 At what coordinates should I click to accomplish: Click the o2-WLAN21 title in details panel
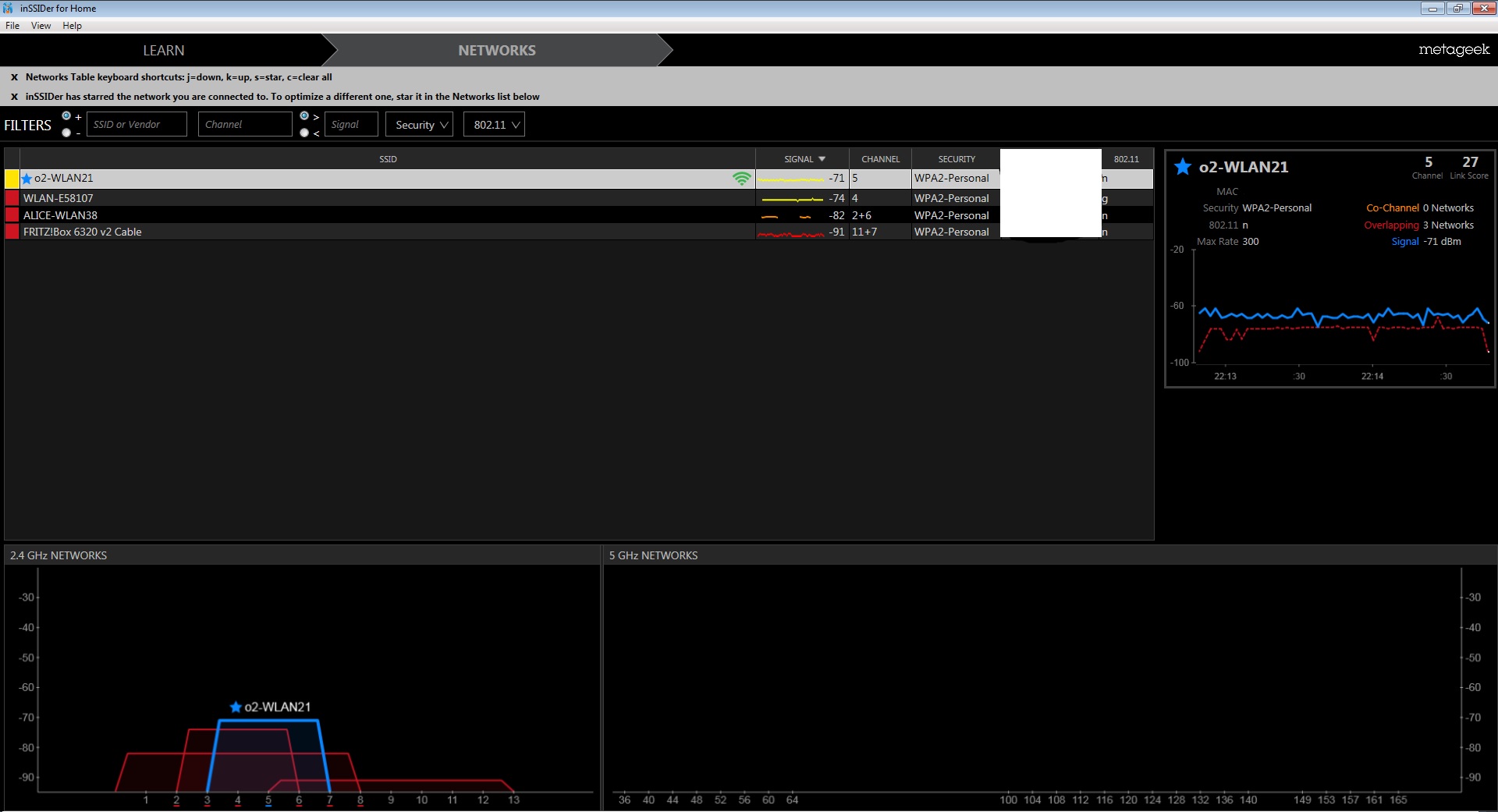coord(1244,167)
